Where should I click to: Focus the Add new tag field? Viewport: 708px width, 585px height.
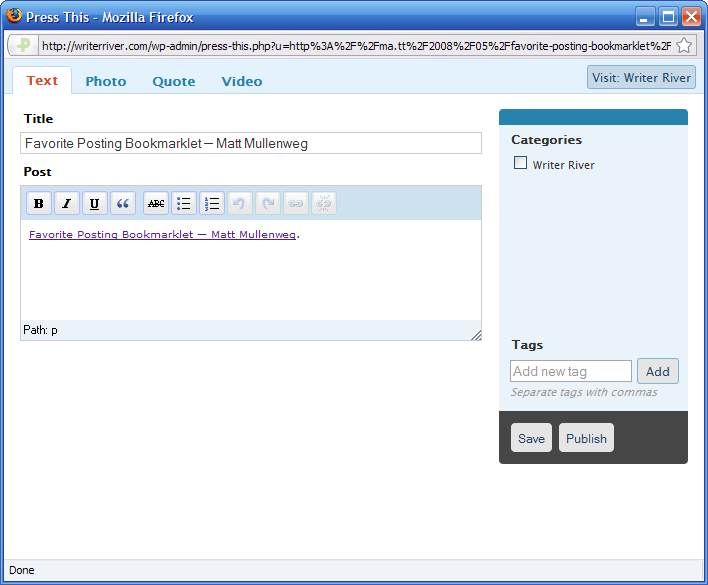tap(571, 371)
